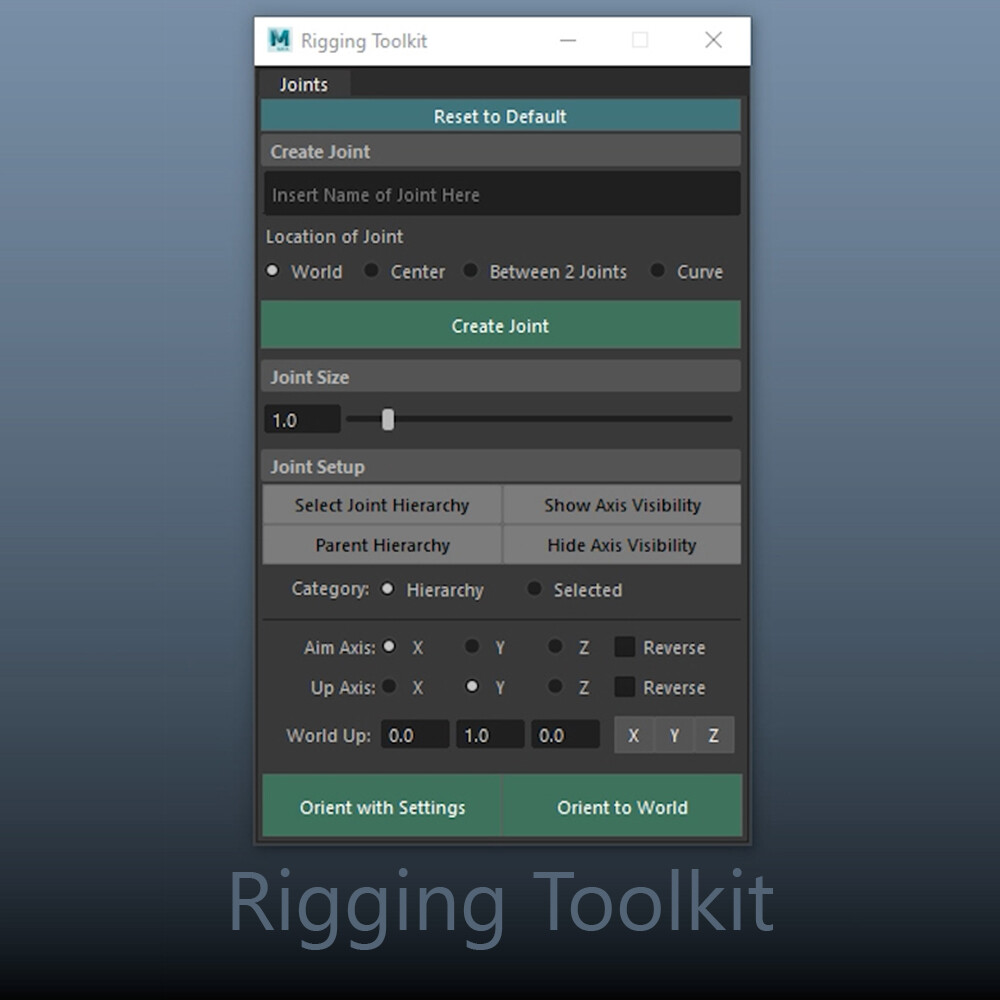Choose Between 2 Joints location option

[470, 270]
